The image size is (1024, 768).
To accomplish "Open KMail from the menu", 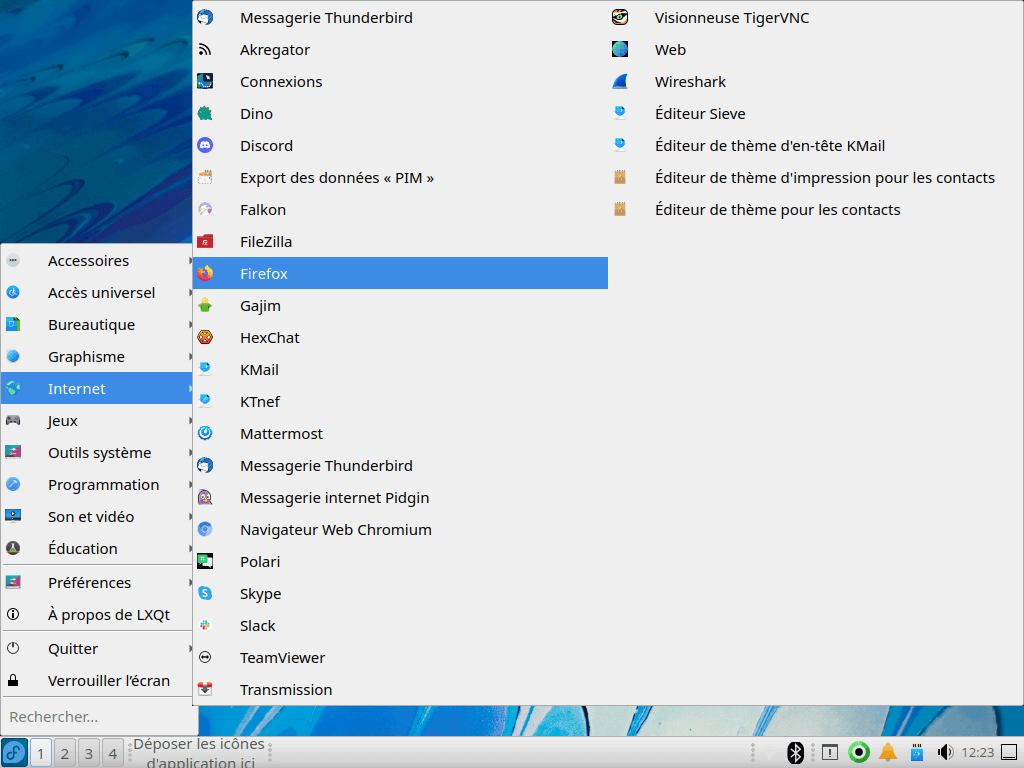I will pyautogui.click(x=400, y=370).
